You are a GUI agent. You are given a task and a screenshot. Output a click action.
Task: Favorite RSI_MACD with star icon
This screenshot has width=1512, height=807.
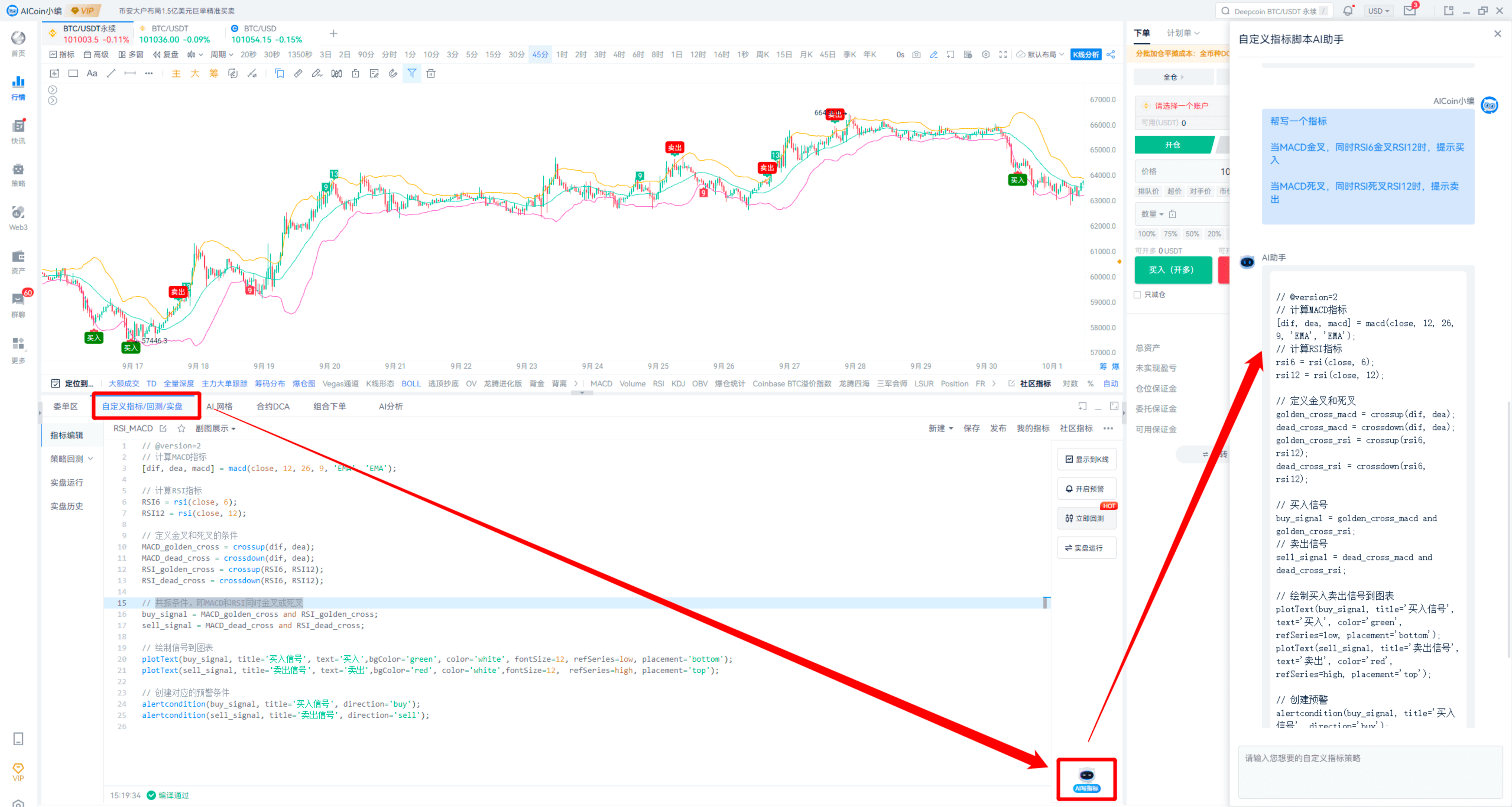click(181, 428)
